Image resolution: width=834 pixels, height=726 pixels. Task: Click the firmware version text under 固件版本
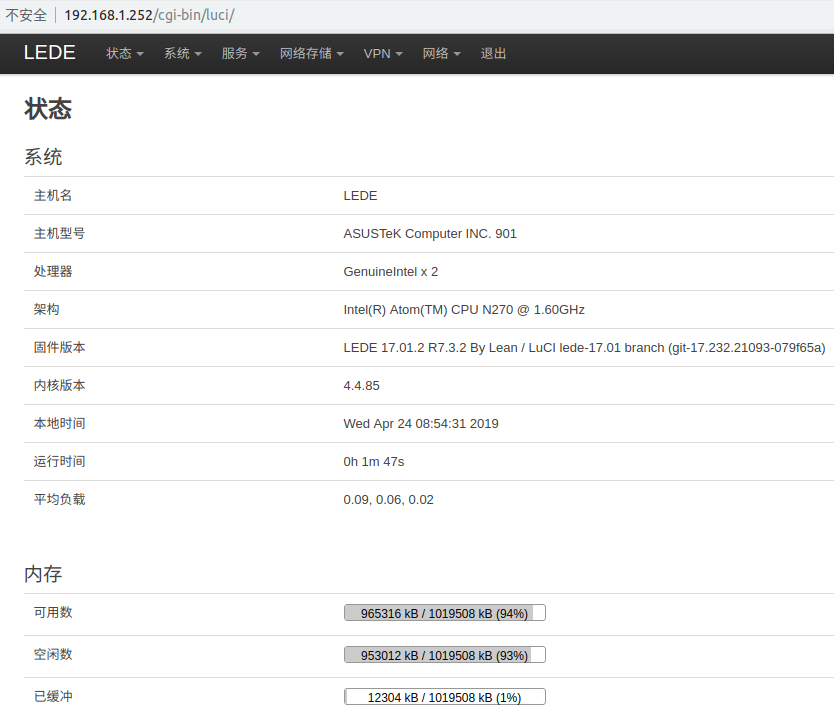tap(584, 347)
